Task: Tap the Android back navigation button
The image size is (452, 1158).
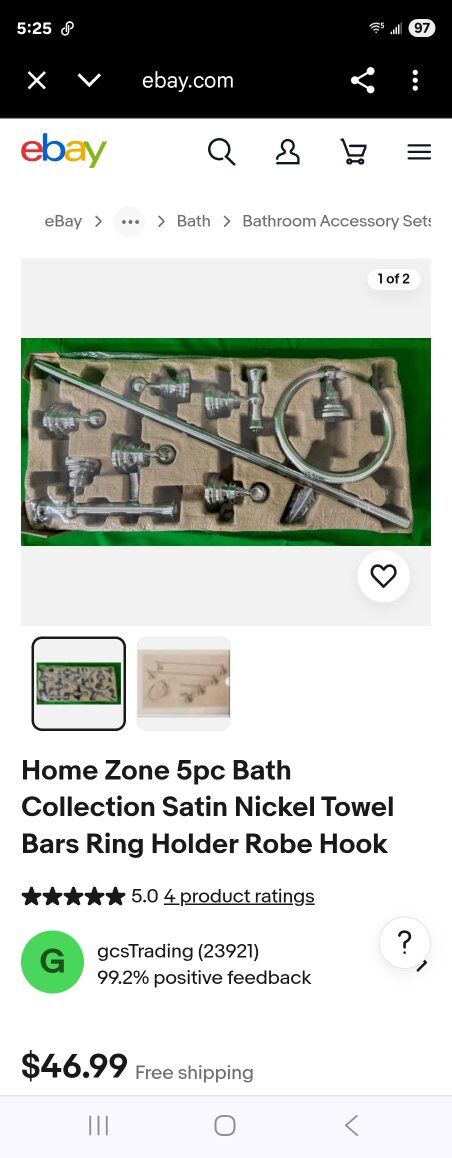Action: click(352, 1126)
